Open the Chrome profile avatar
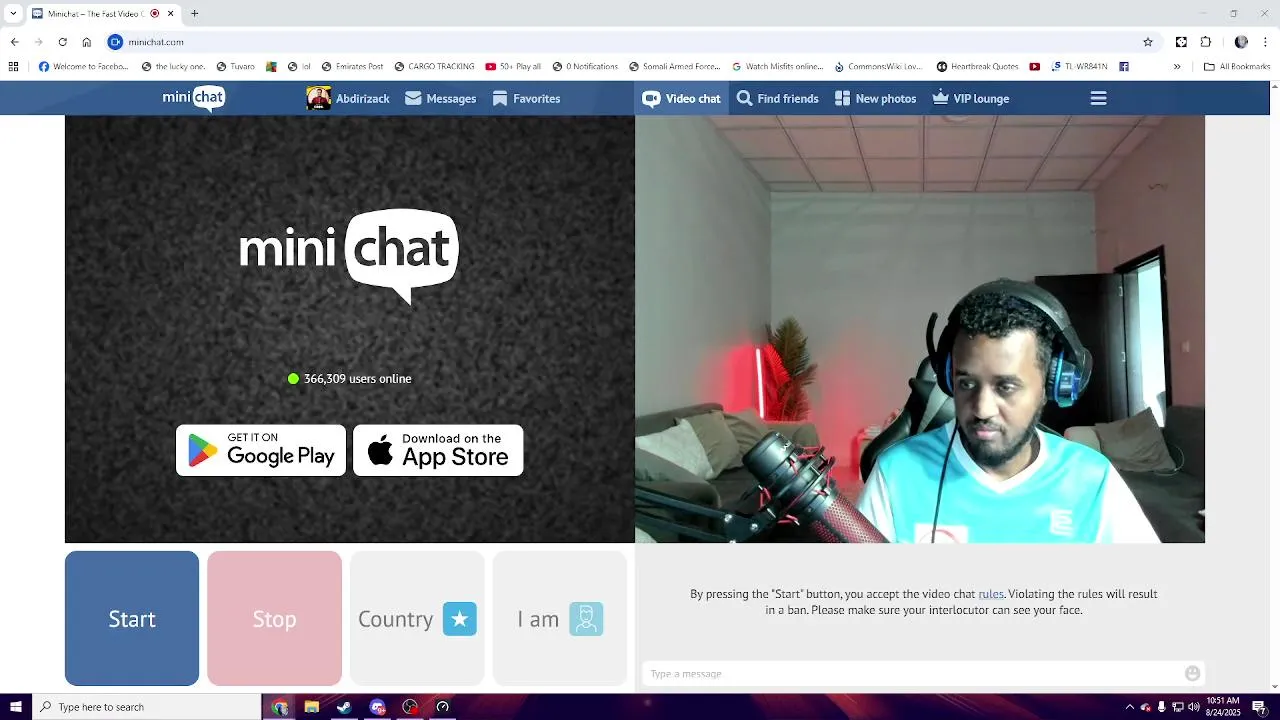This screenshot has height=720, width=1280. pyautogui.click(x=1241, y=42)
